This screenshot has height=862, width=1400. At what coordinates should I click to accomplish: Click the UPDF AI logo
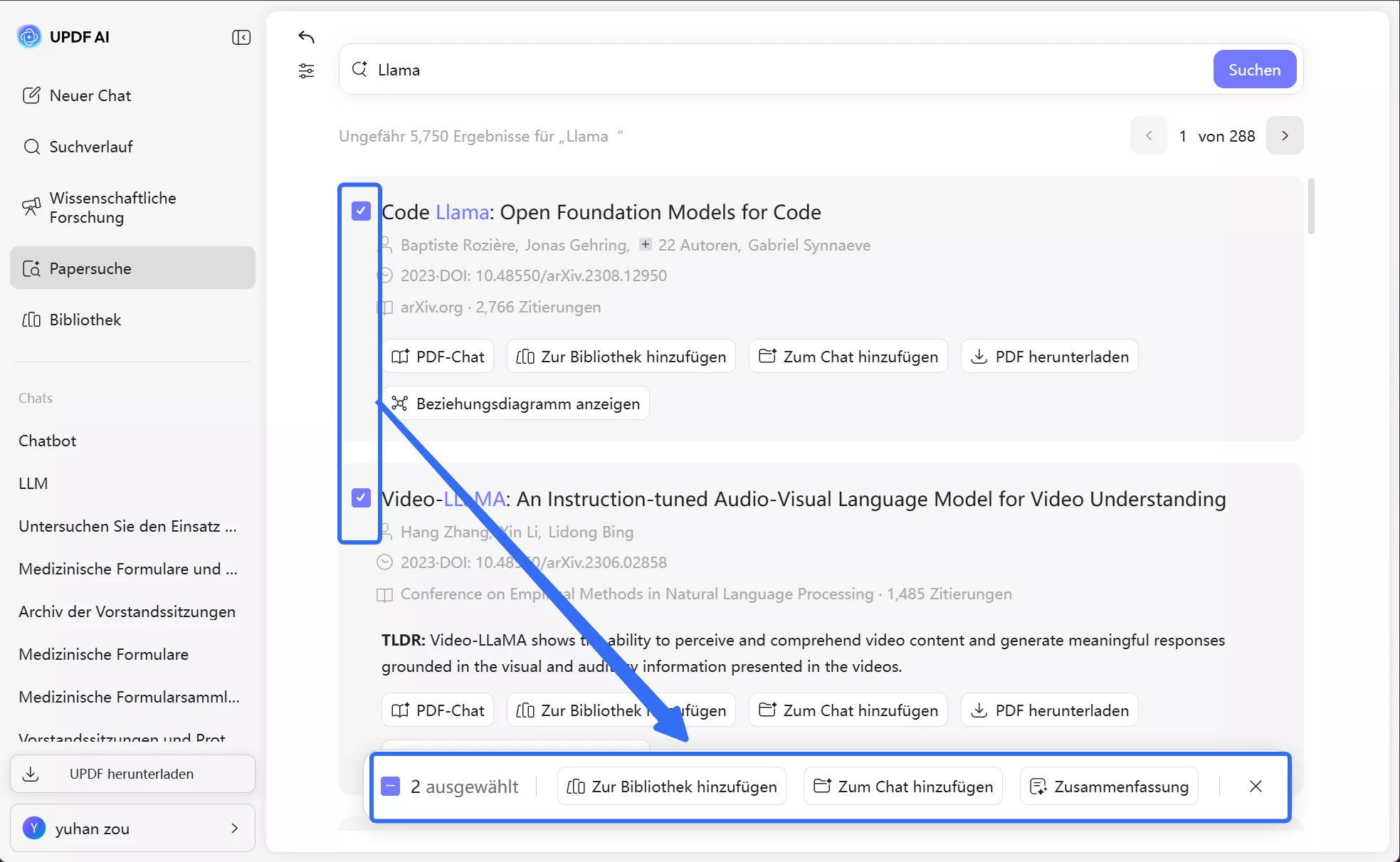(29, 36)
